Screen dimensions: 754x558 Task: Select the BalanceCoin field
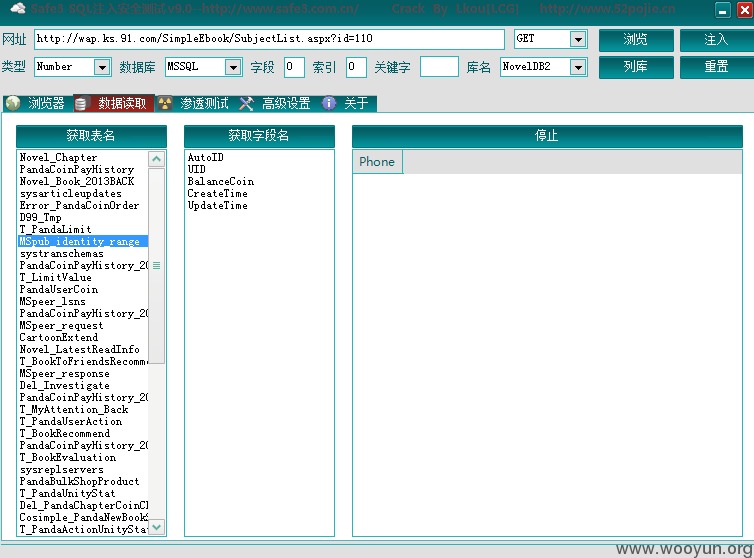pos(221,181)
